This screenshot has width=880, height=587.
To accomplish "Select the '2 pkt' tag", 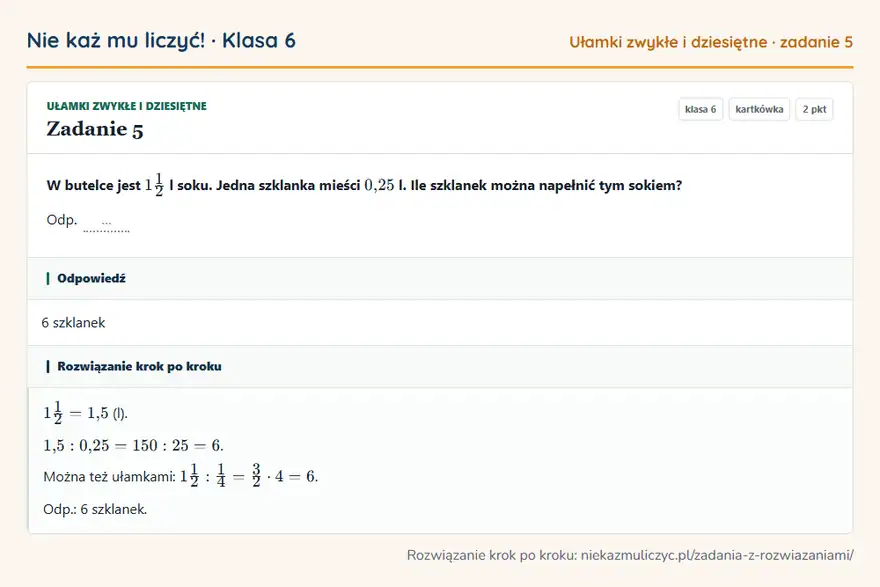I will [x=814, y=109].
